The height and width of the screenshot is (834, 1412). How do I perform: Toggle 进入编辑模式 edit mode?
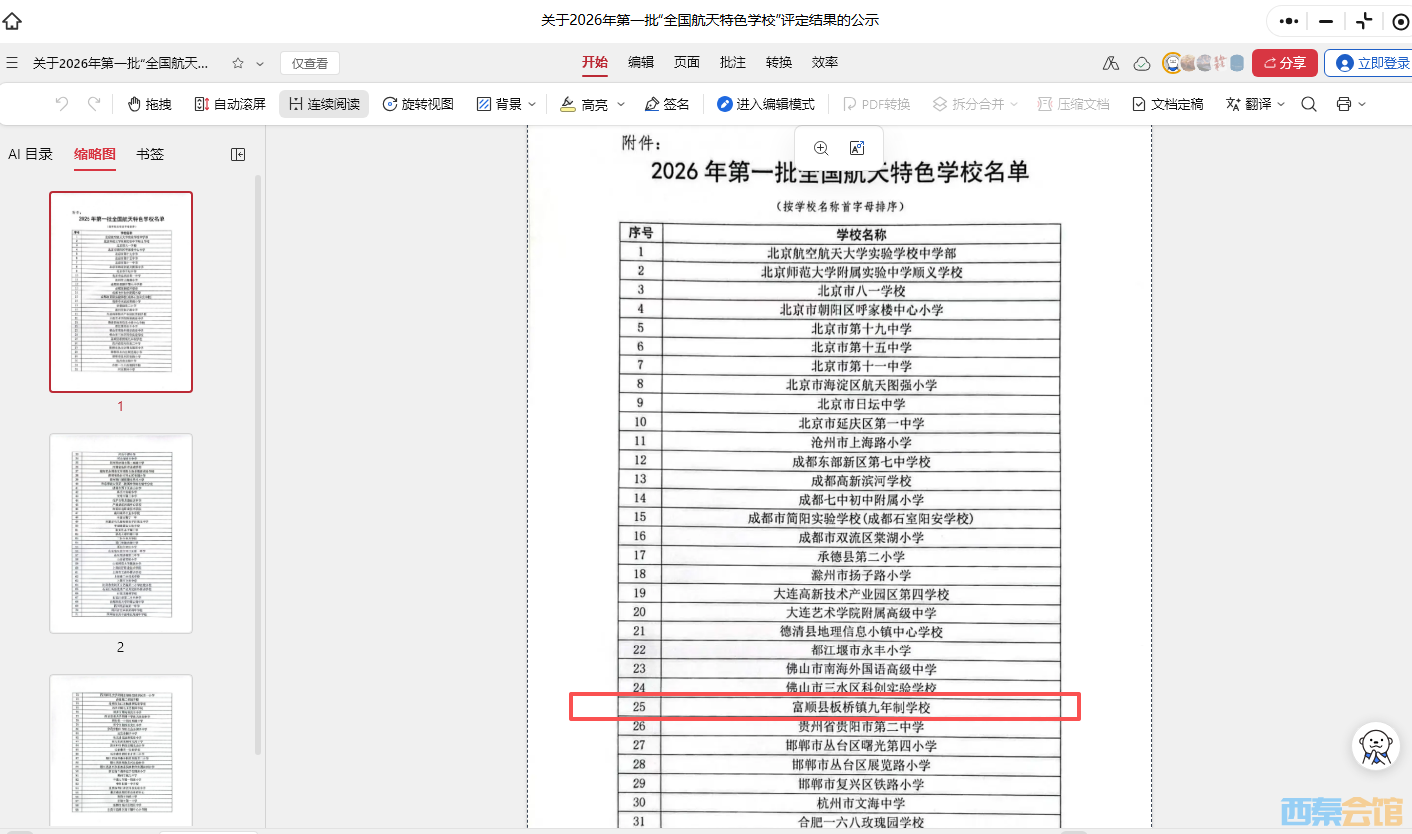[766, 104]
